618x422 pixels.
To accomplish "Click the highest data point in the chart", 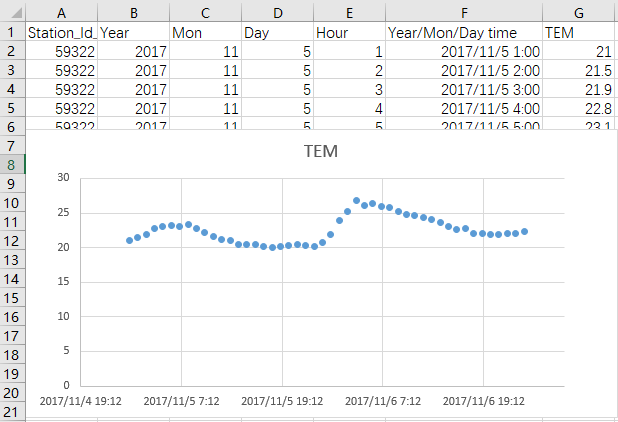I will [x=356, y=201].
